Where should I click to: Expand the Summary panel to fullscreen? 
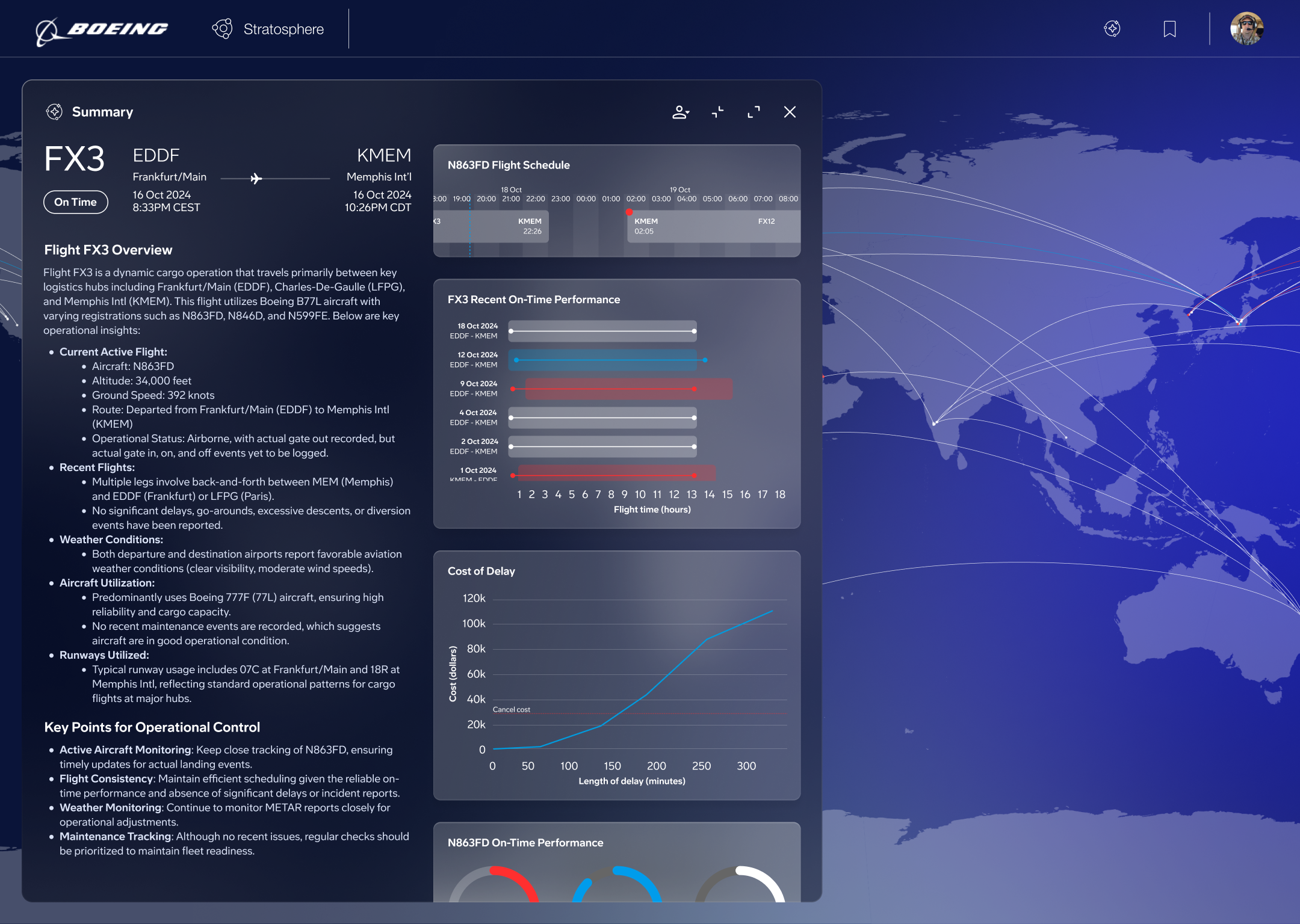point(754,112)
